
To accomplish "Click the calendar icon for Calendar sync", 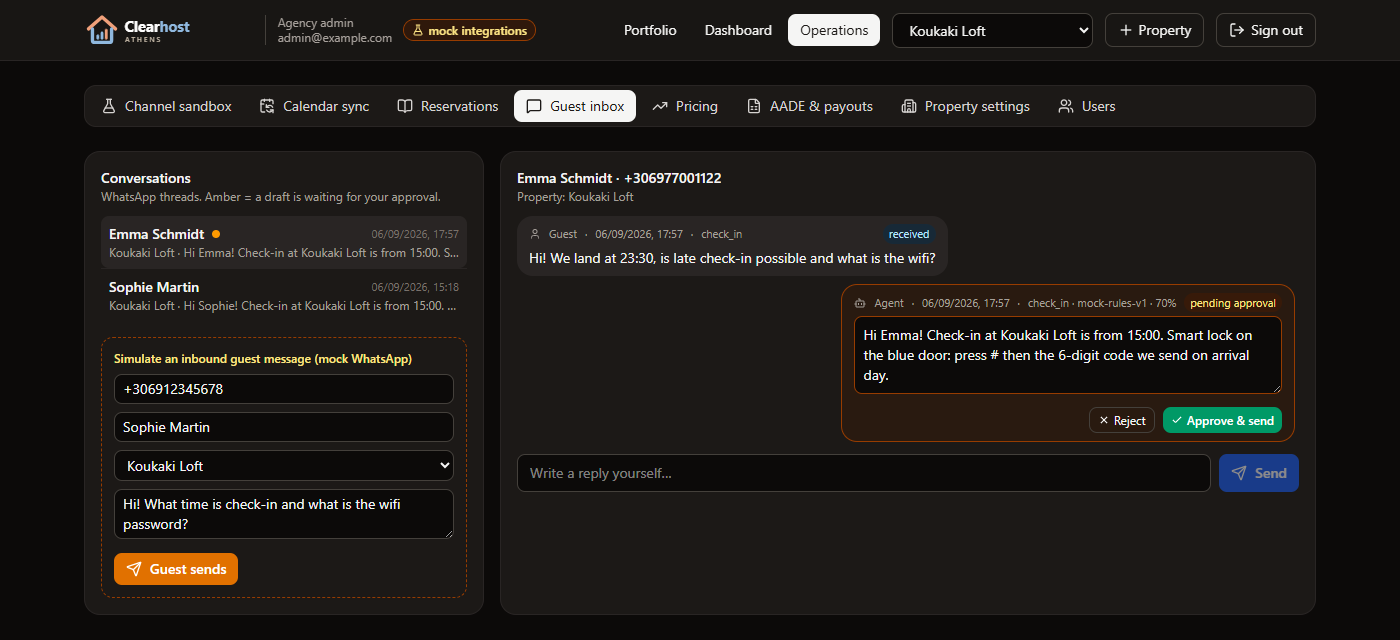I will [x=267, y=106].
